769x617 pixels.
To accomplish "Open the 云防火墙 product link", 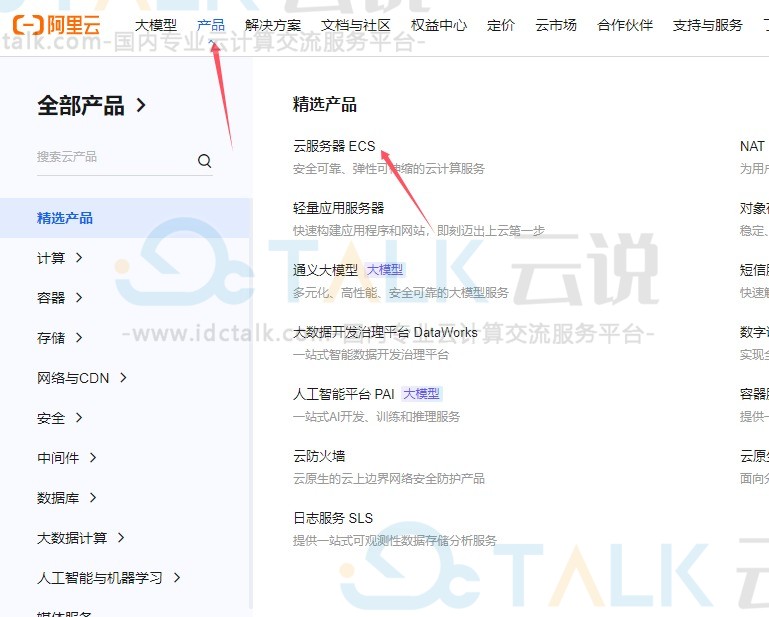I will [x=319, y=456].
